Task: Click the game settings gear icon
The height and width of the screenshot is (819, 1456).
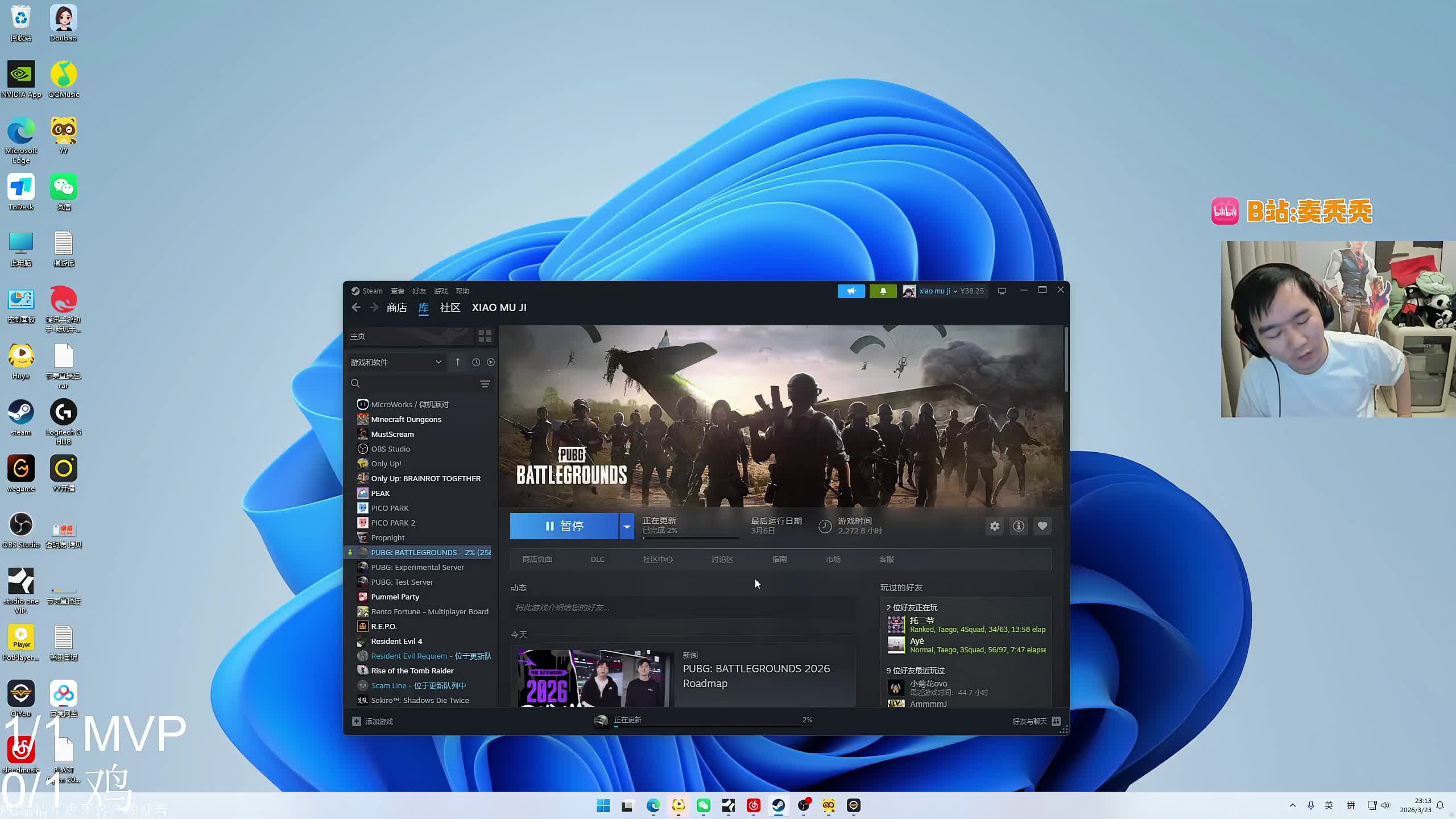Action: tap(994, 526)
